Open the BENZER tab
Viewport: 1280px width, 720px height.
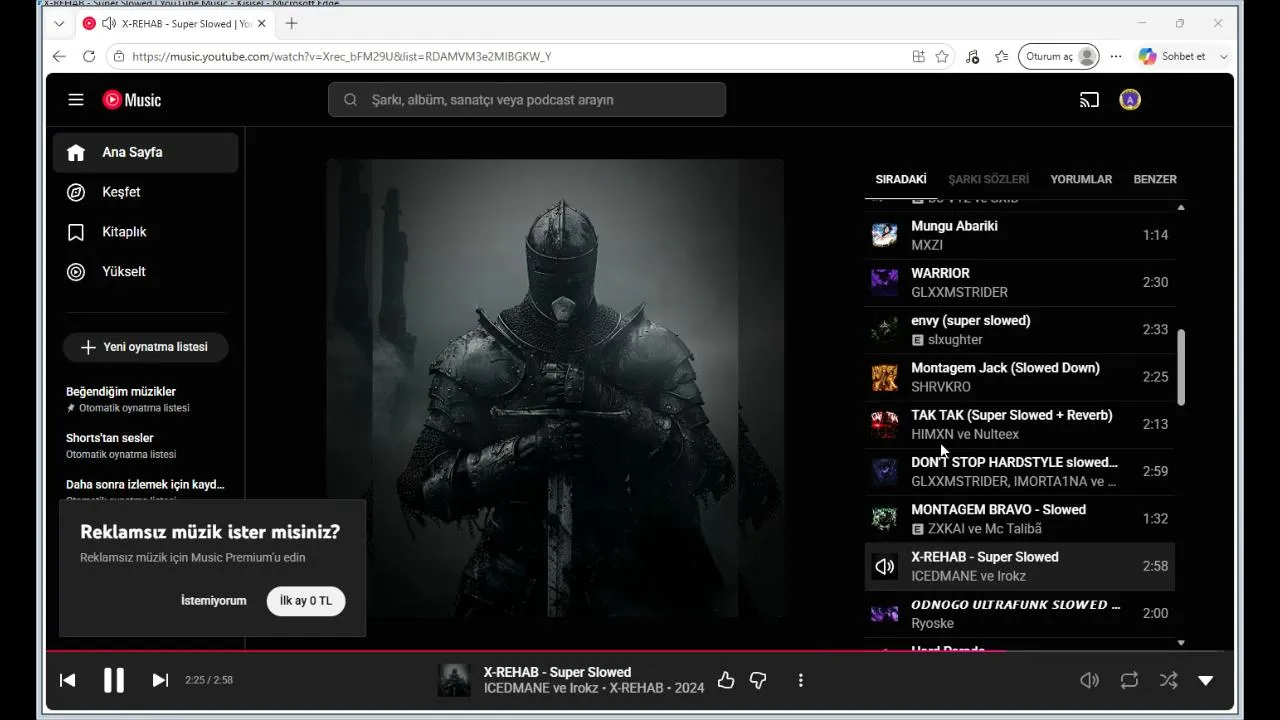1155,179
